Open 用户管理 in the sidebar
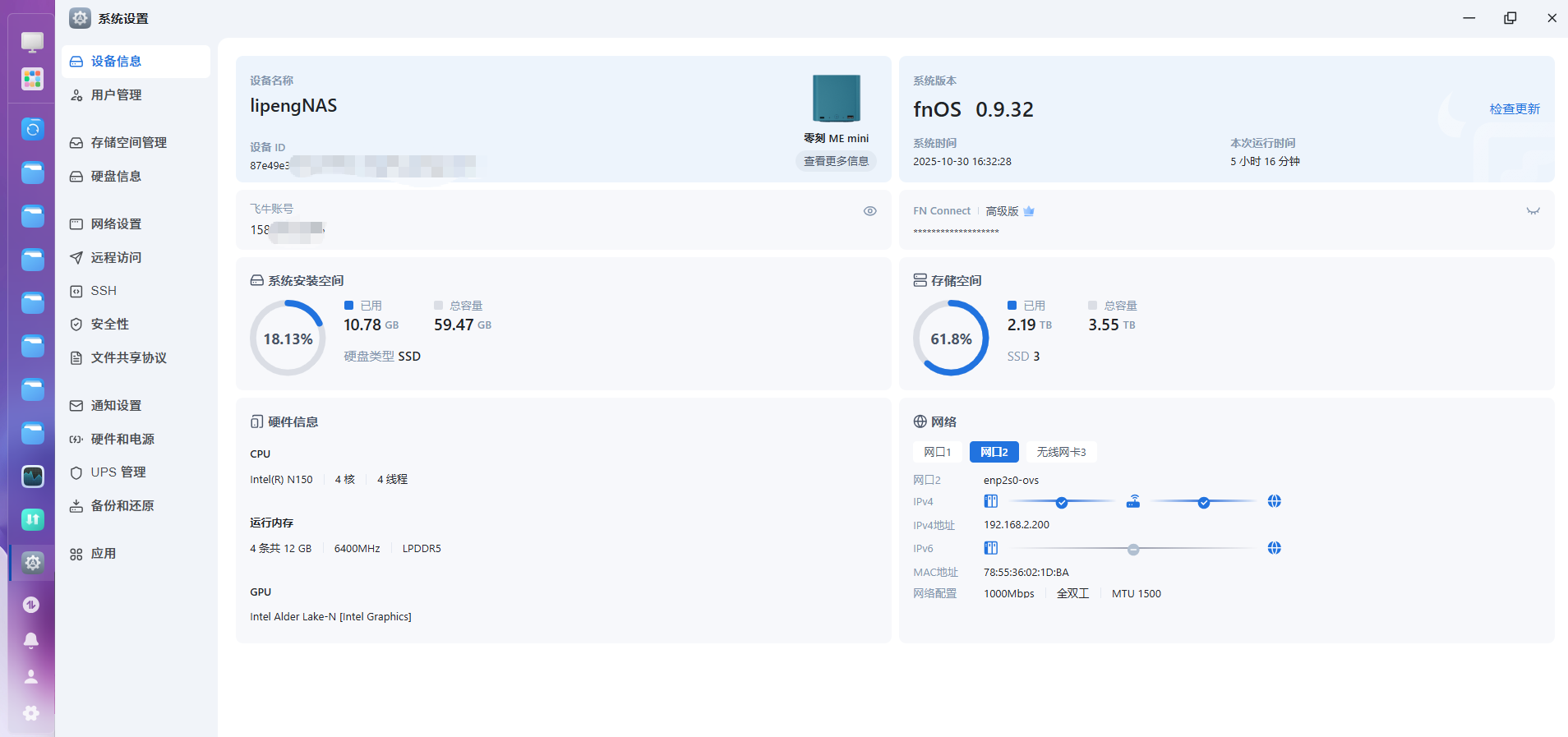Image resolution: width=1568 pixels, height=737 pixels. tap(136, 95)
